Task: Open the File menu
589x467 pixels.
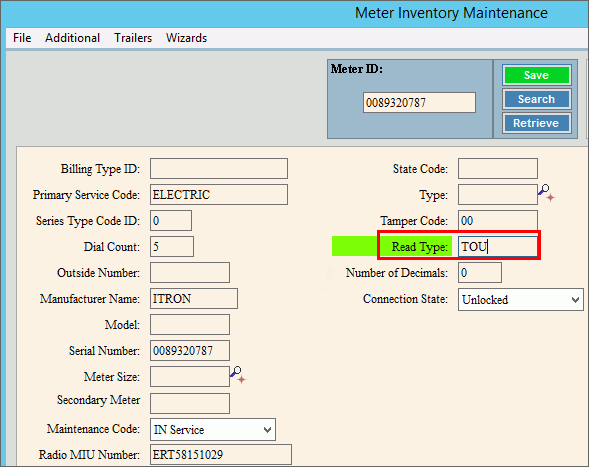Action: point(22,38)
